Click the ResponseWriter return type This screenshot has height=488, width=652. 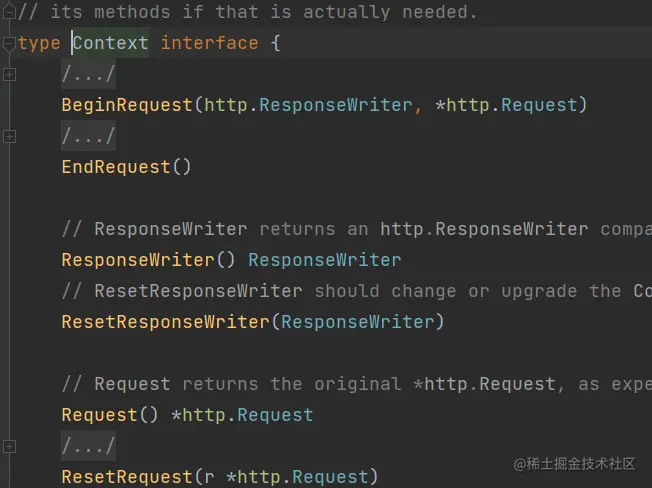(325, 260)
